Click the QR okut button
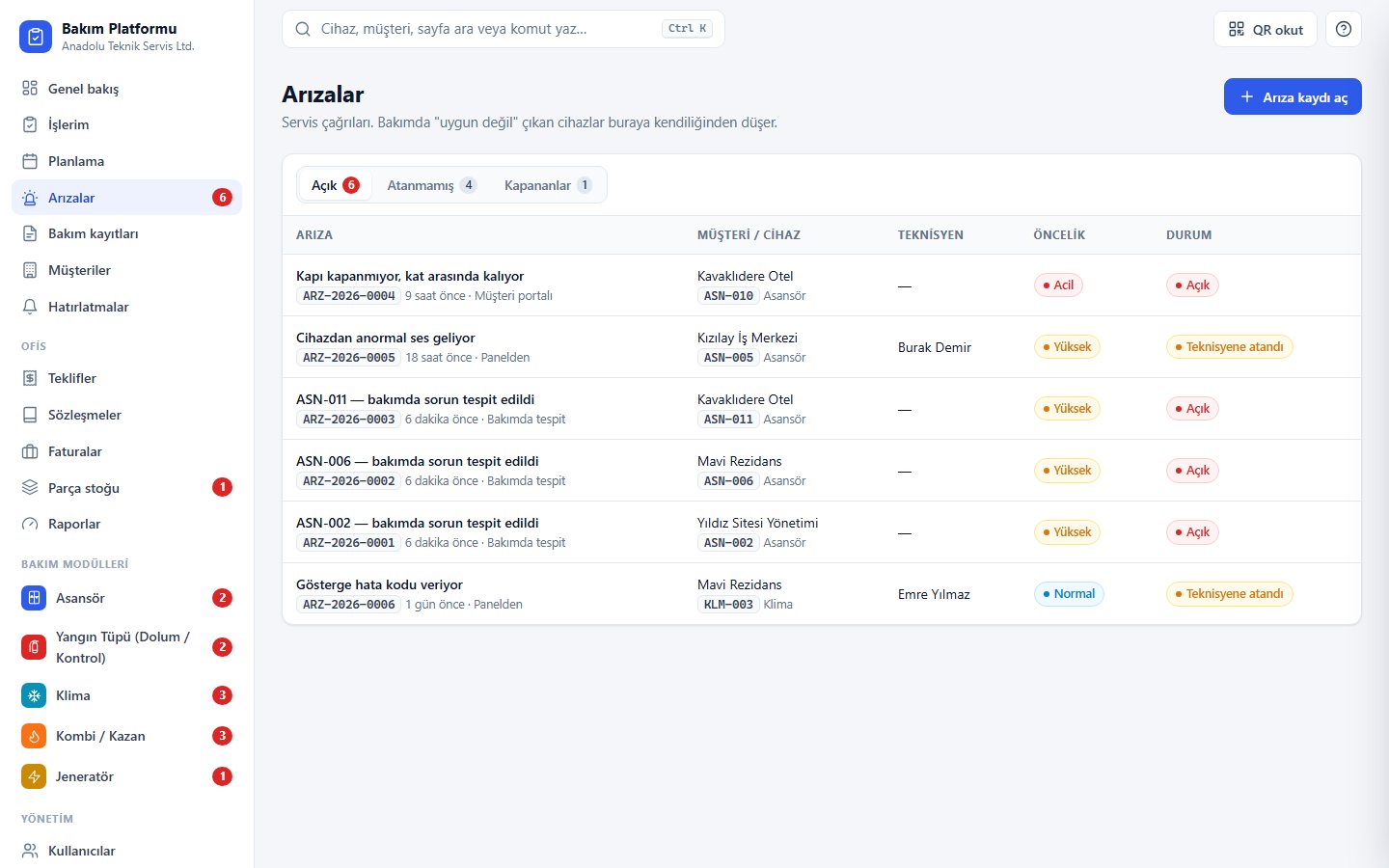The width and height of the screenshot is (1389, 868). point(1266,29)
